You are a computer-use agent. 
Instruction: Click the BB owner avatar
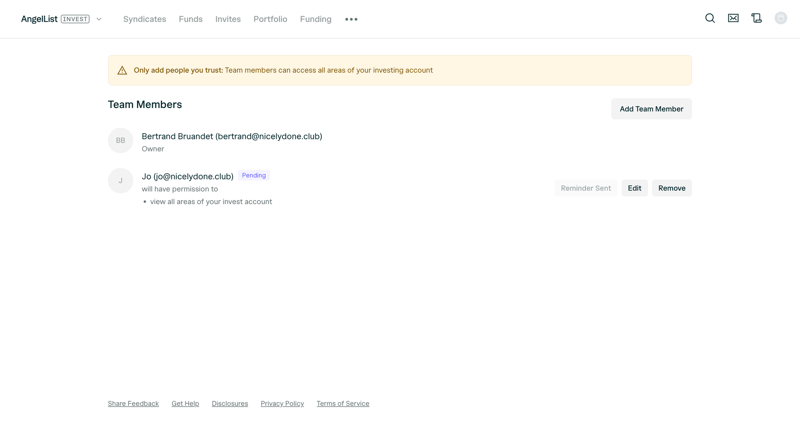[x=120, y=140]
